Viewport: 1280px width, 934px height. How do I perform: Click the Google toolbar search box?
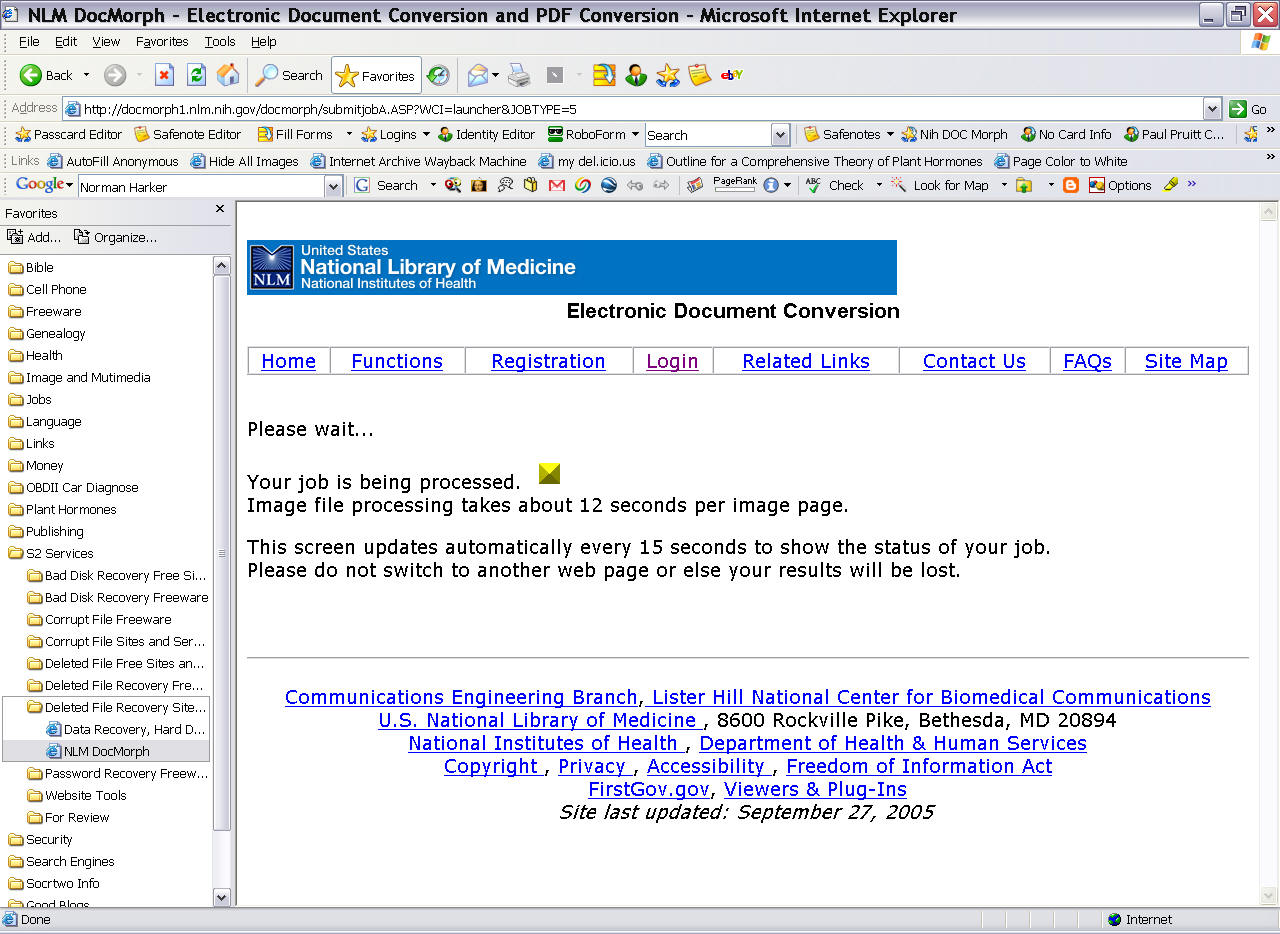tap(202, 187)
